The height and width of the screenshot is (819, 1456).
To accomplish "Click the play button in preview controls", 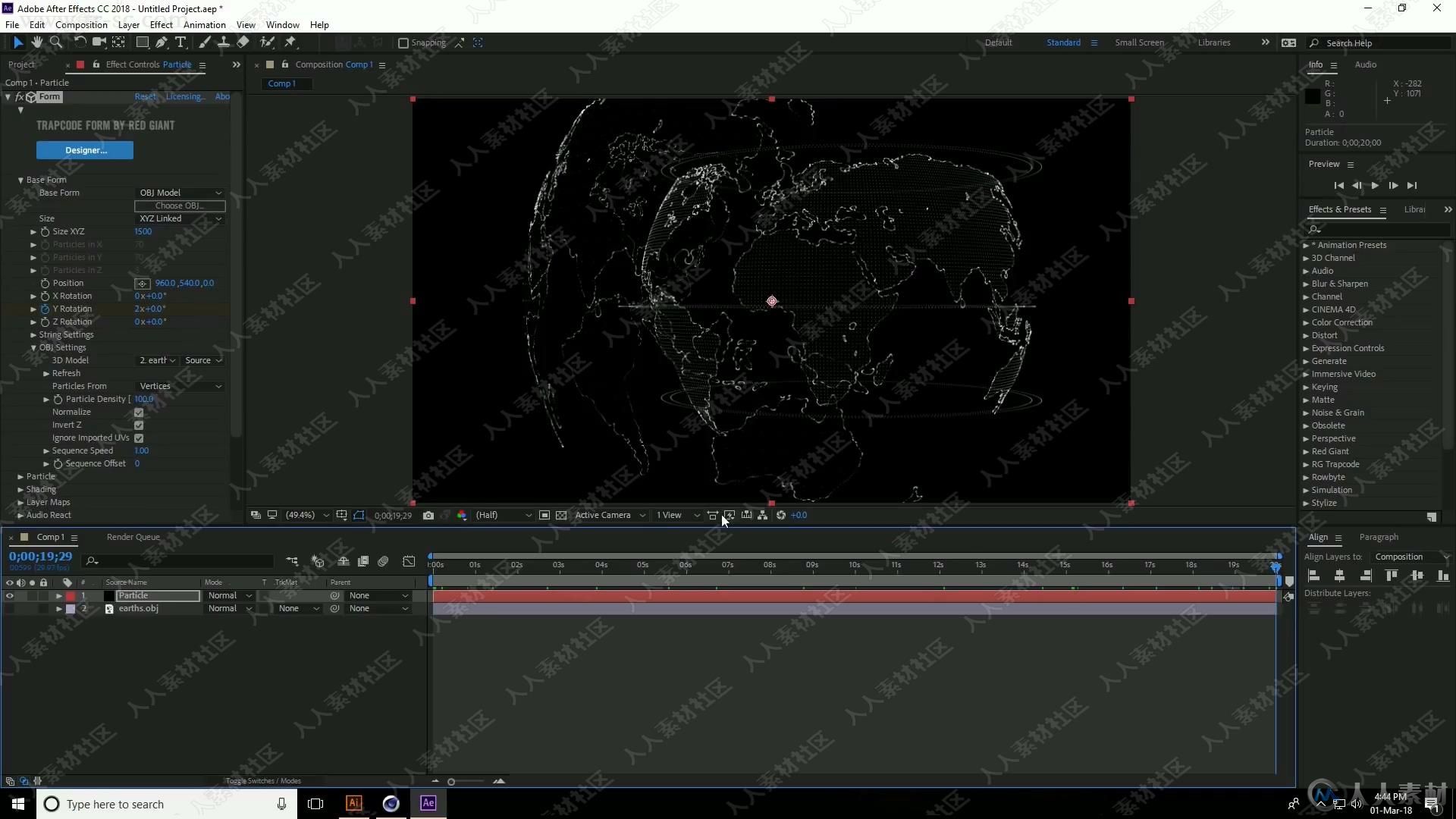I will pos(1375,185).
